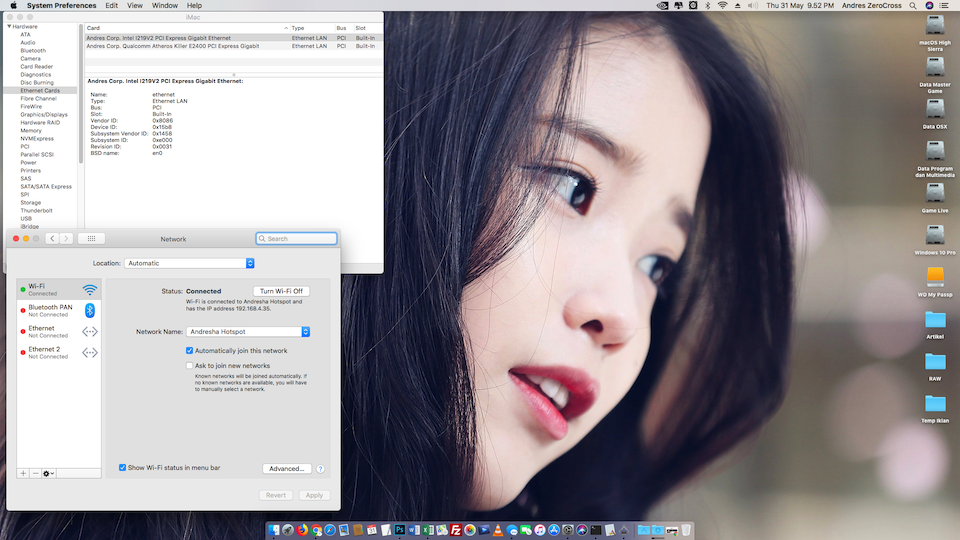Click the plus button to add a network service

point(23,473)
